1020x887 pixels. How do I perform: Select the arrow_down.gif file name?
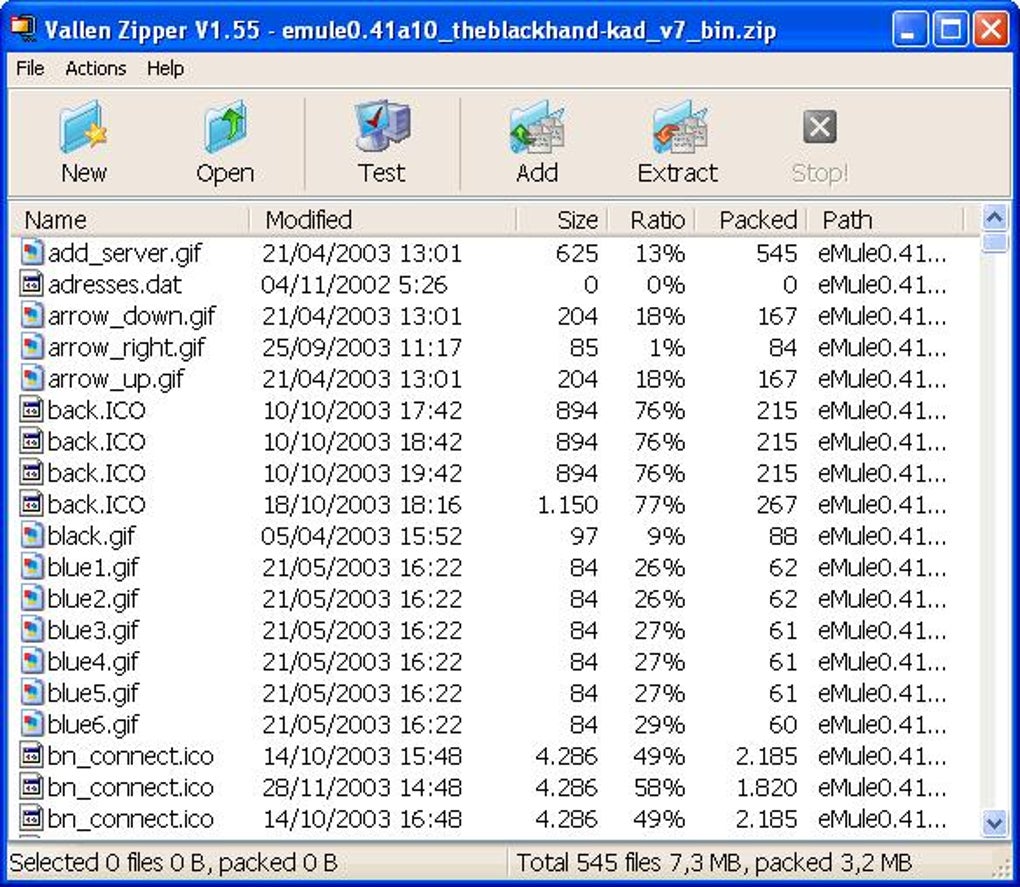click(131, 316)
